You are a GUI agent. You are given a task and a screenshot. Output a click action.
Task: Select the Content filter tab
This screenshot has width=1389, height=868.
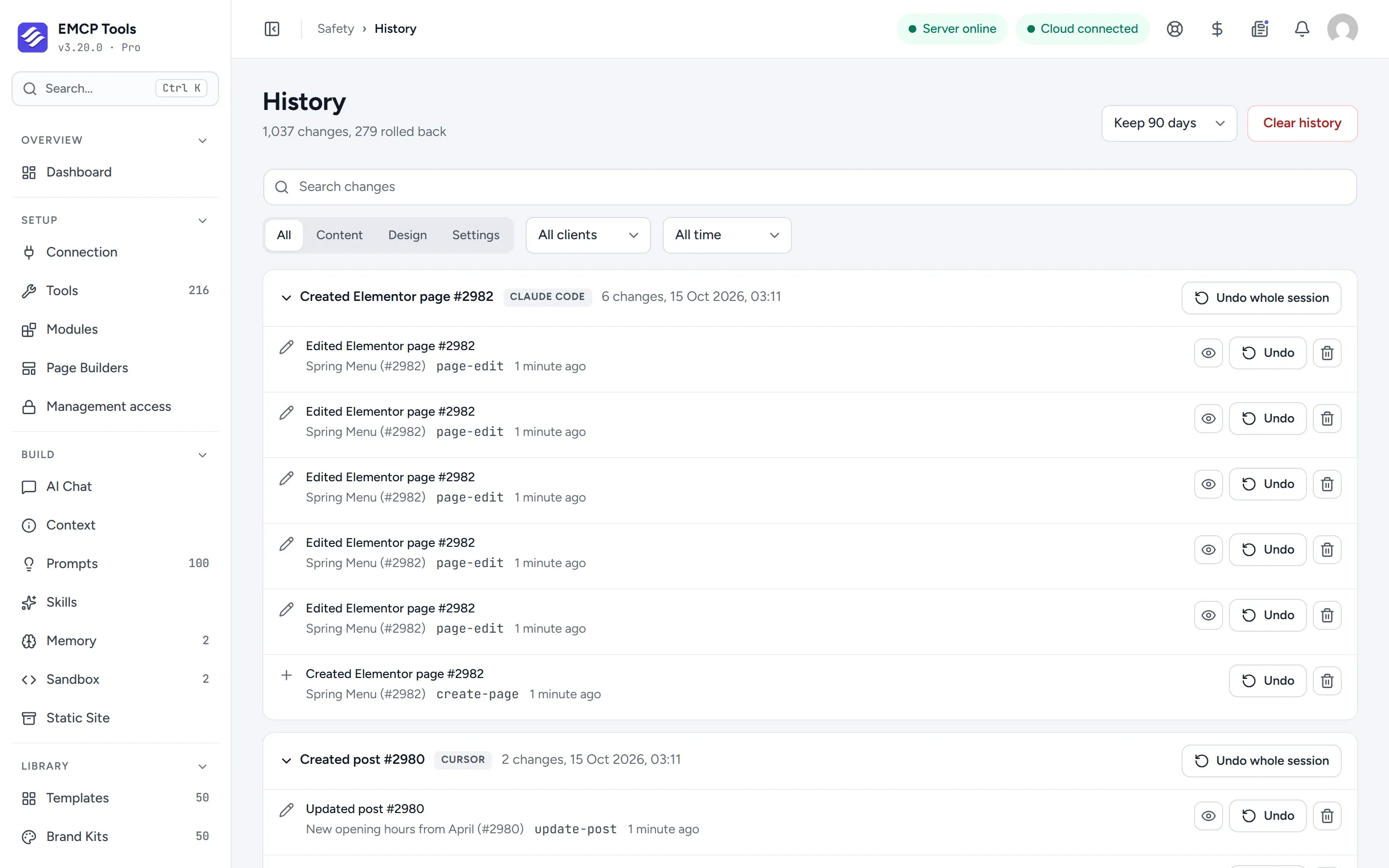click(x=339, y=235)
